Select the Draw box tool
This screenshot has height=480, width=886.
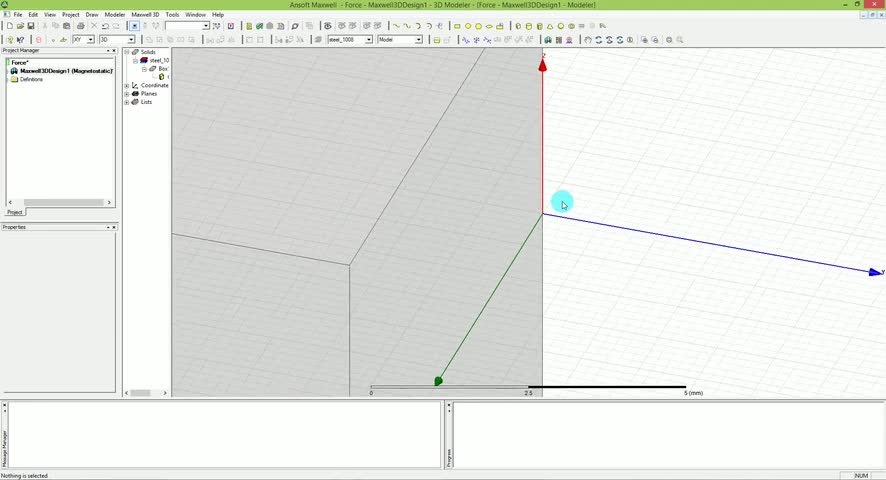[x=518, y=26]
